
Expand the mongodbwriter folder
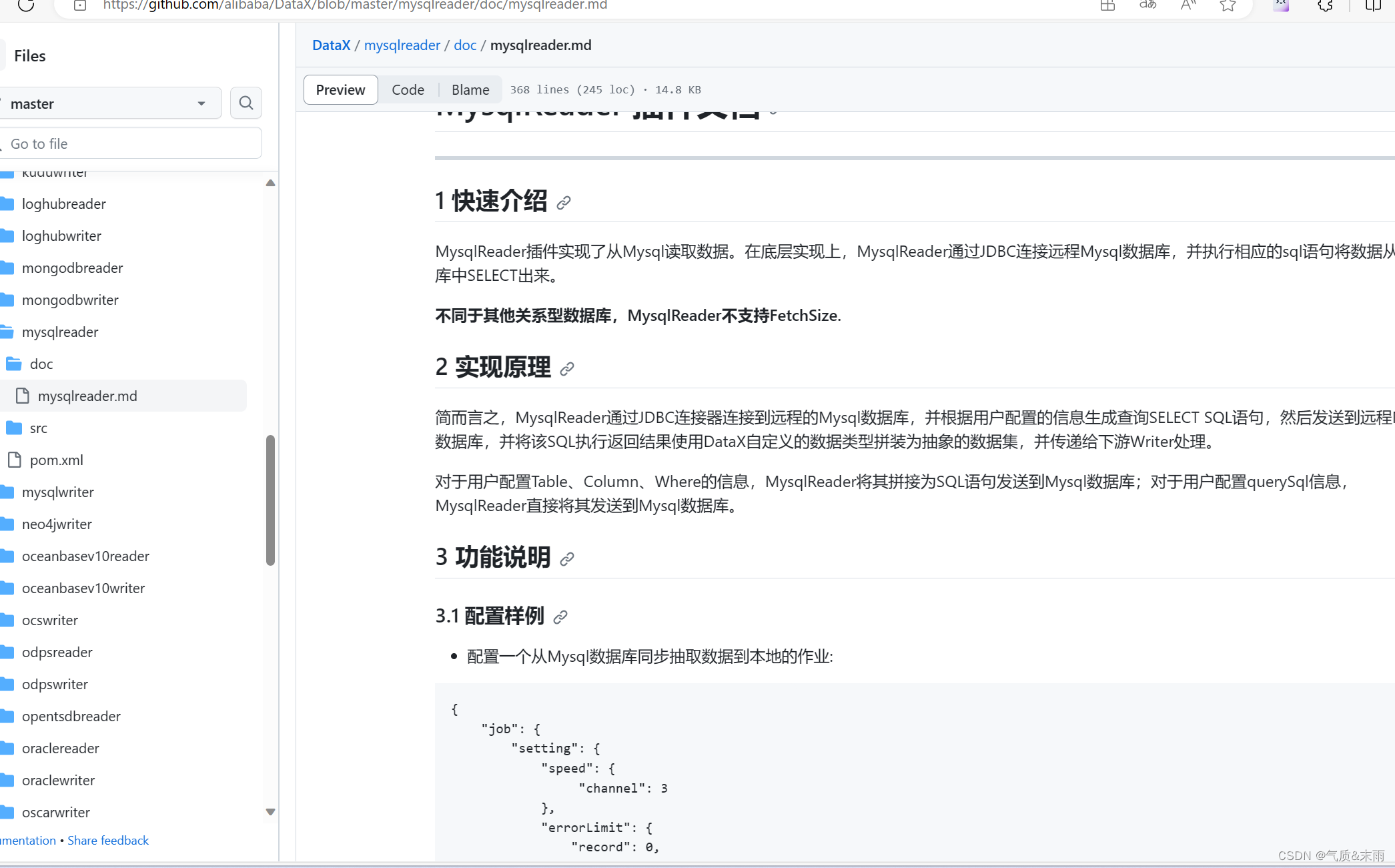click(70, 300)
